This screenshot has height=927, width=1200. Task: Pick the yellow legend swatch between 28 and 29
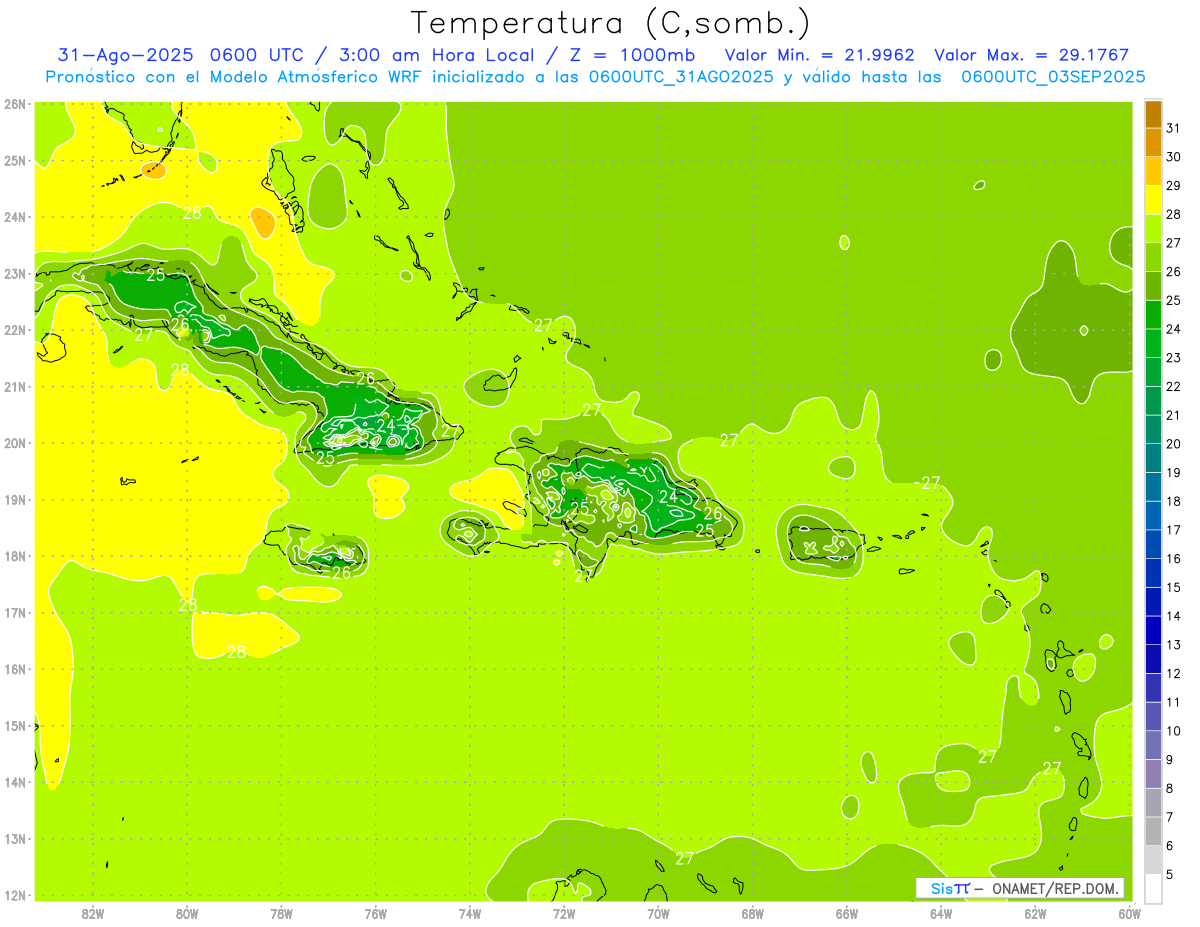pyautogui.click(x=1153, y=200)
